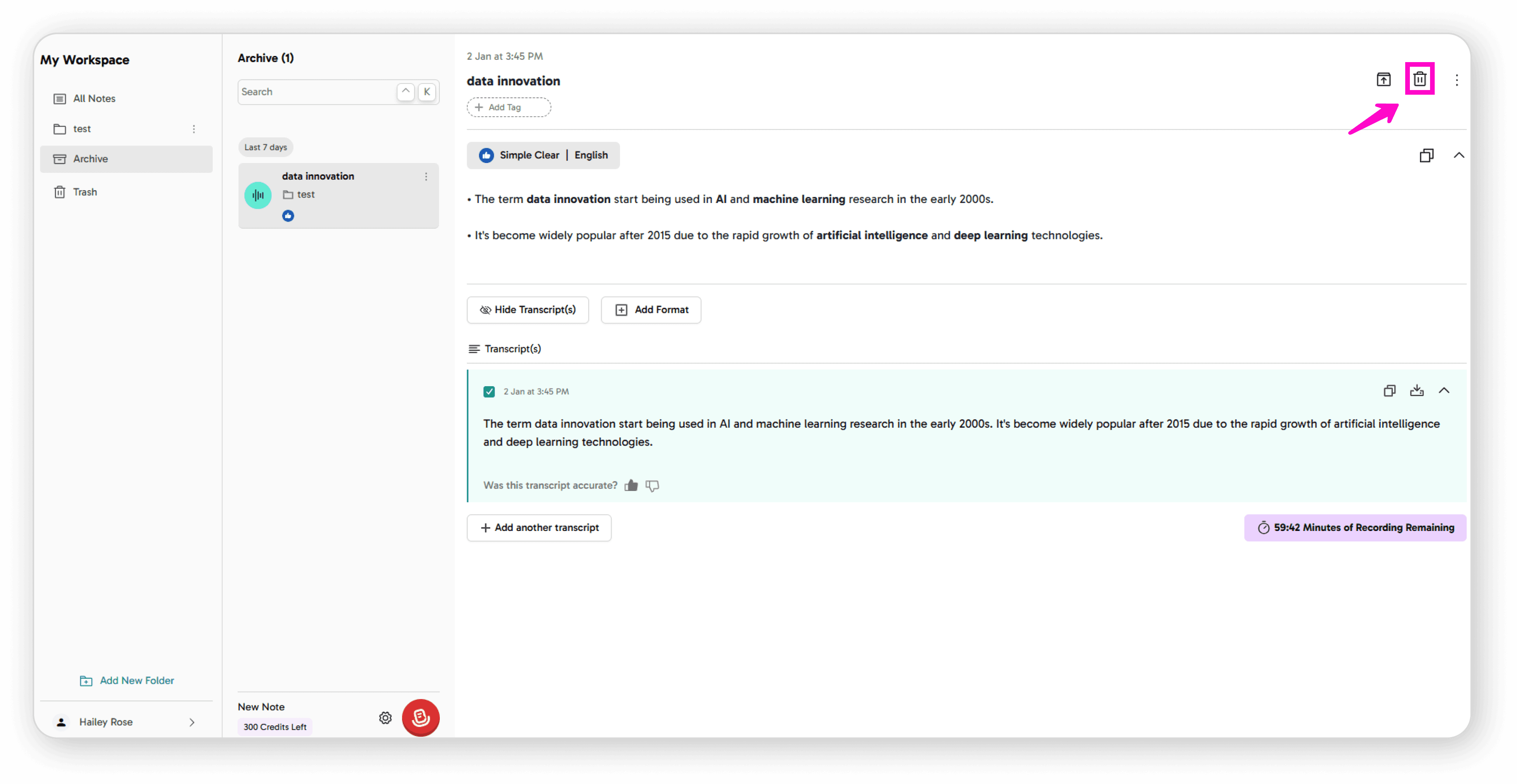Uncheck the 2 Jan transcript checkbox

point(489,391)
